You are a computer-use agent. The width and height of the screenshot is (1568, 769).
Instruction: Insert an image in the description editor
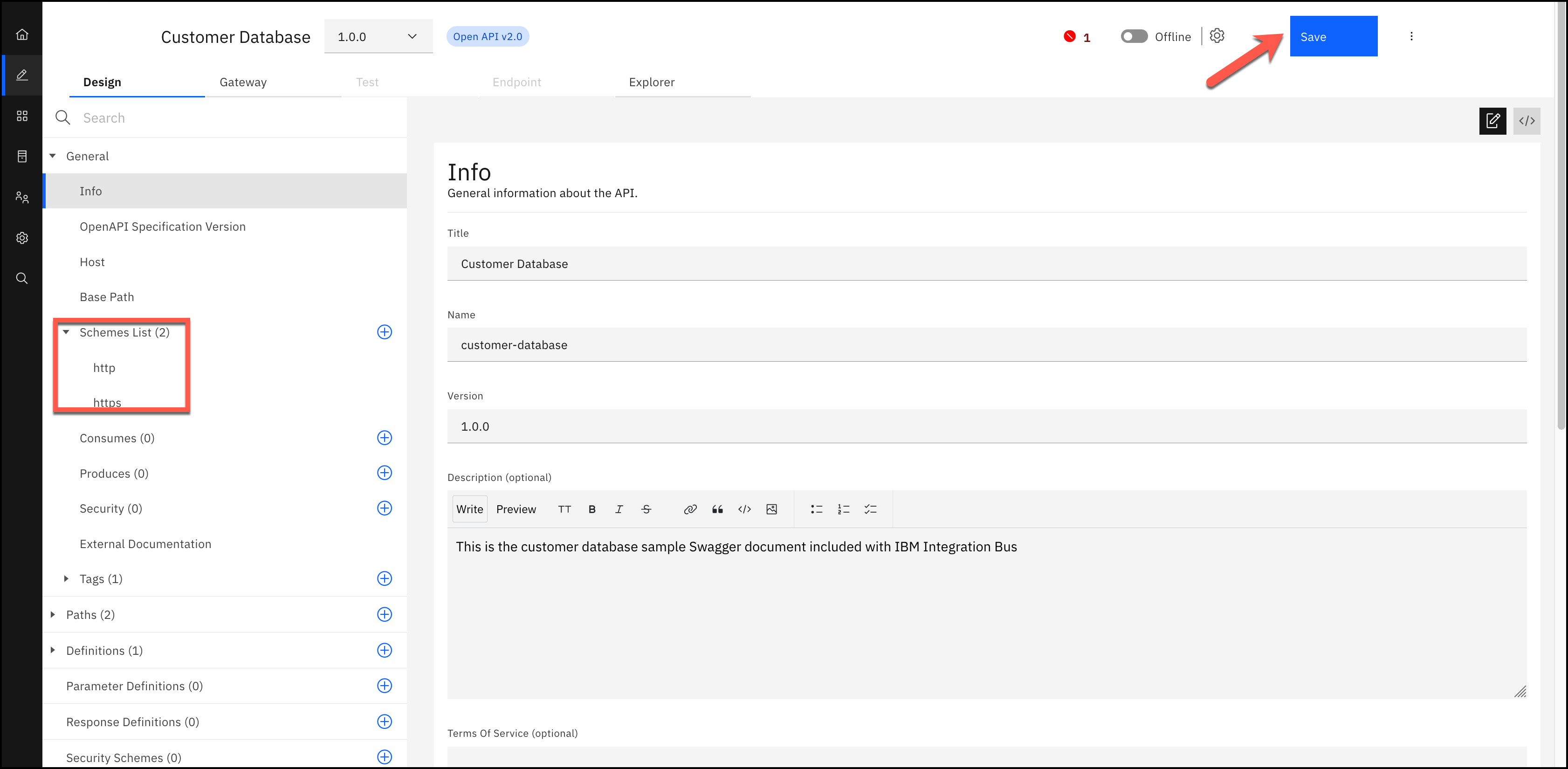(x=772, y=509)
